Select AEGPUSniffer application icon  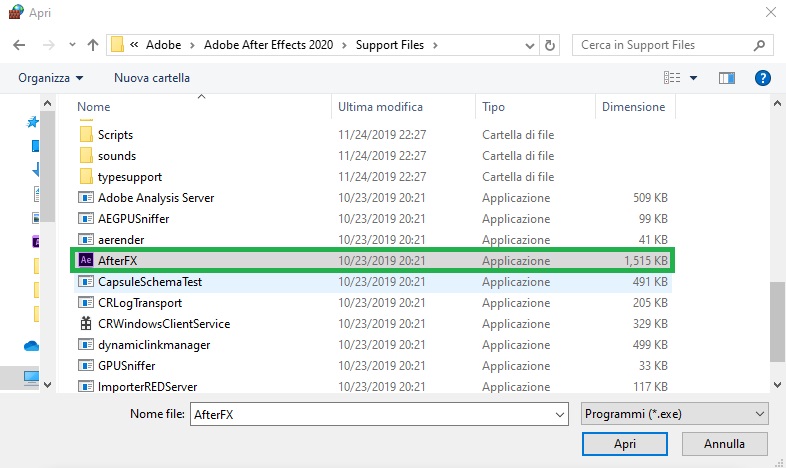click(x=86, y=218)
